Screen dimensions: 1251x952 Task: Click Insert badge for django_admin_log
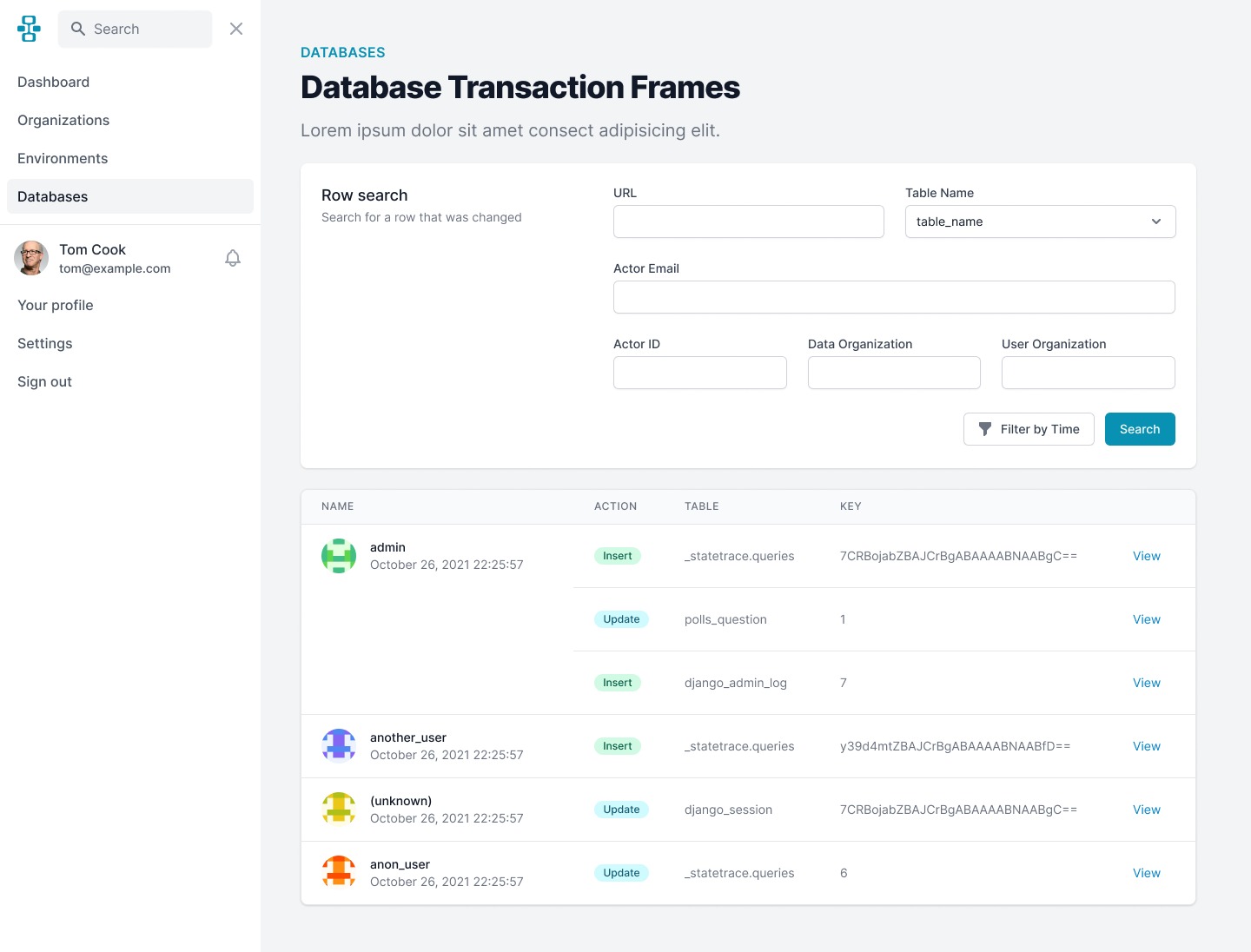coord(618,683)
